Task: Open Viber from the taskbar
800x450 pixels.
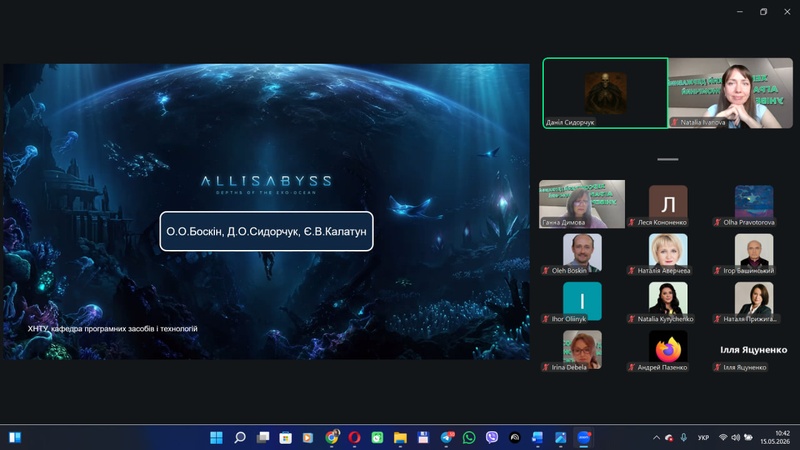Action: click(x=492, y=437)
